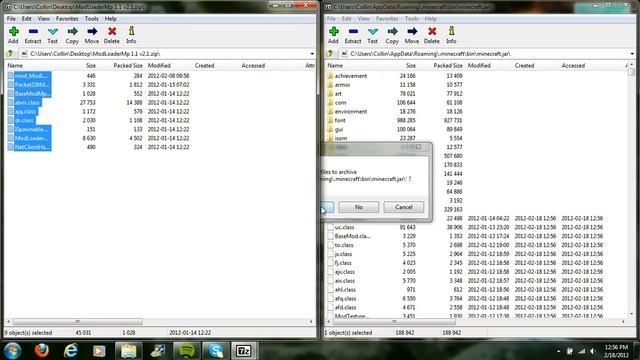Click No in the confirmation dialog
The height and width of the screenshot is (360, 640).
pos(359,207)
